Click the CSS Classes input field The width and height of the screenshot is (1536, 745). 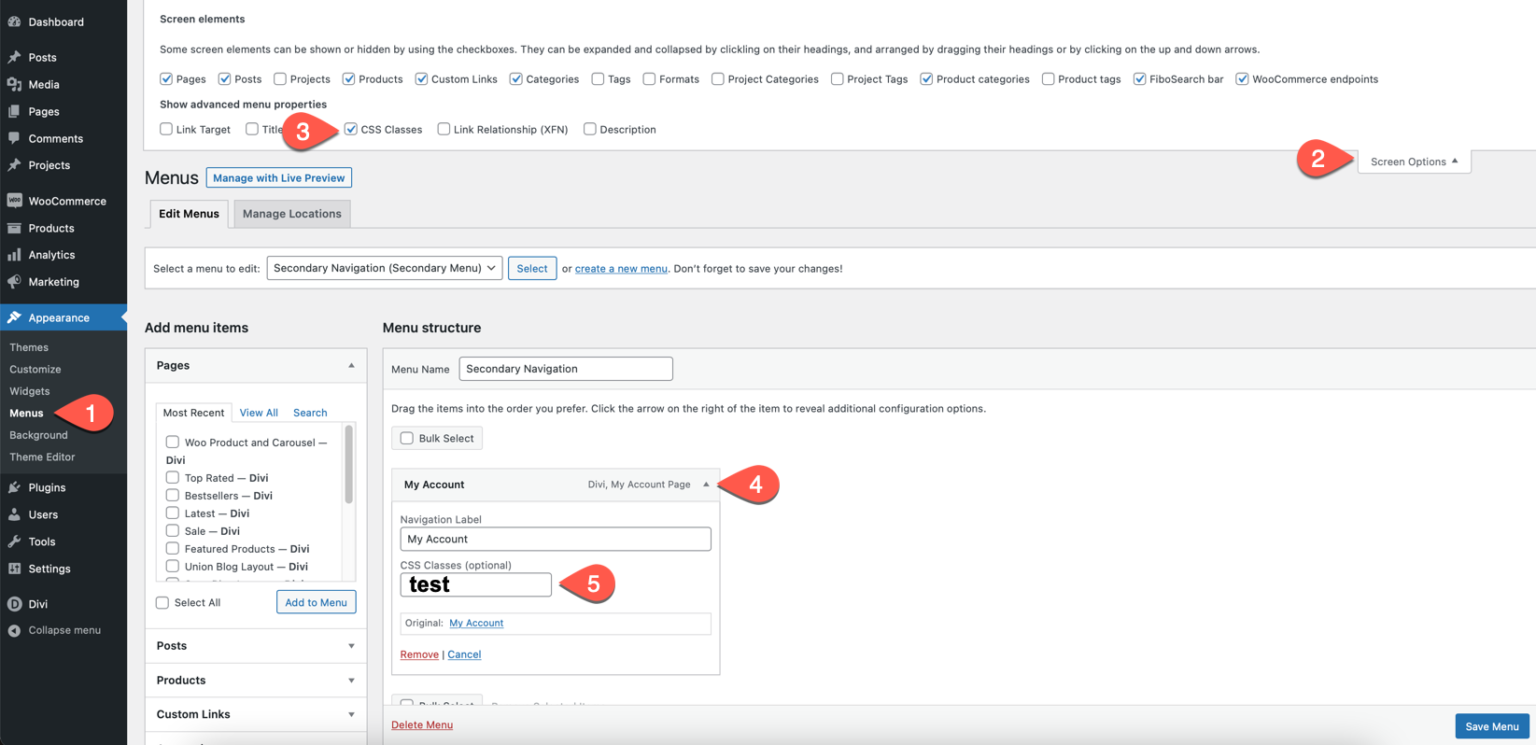(x=476, y=584)
